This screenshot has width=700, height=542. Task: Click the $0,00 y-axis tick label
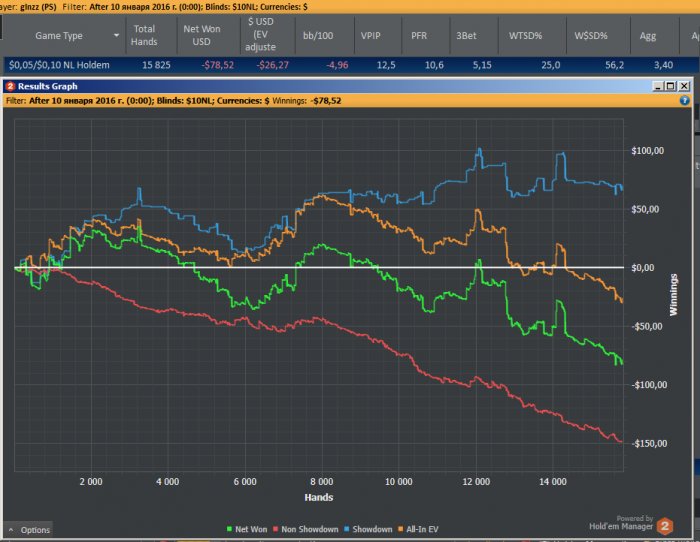pos(642,268)
